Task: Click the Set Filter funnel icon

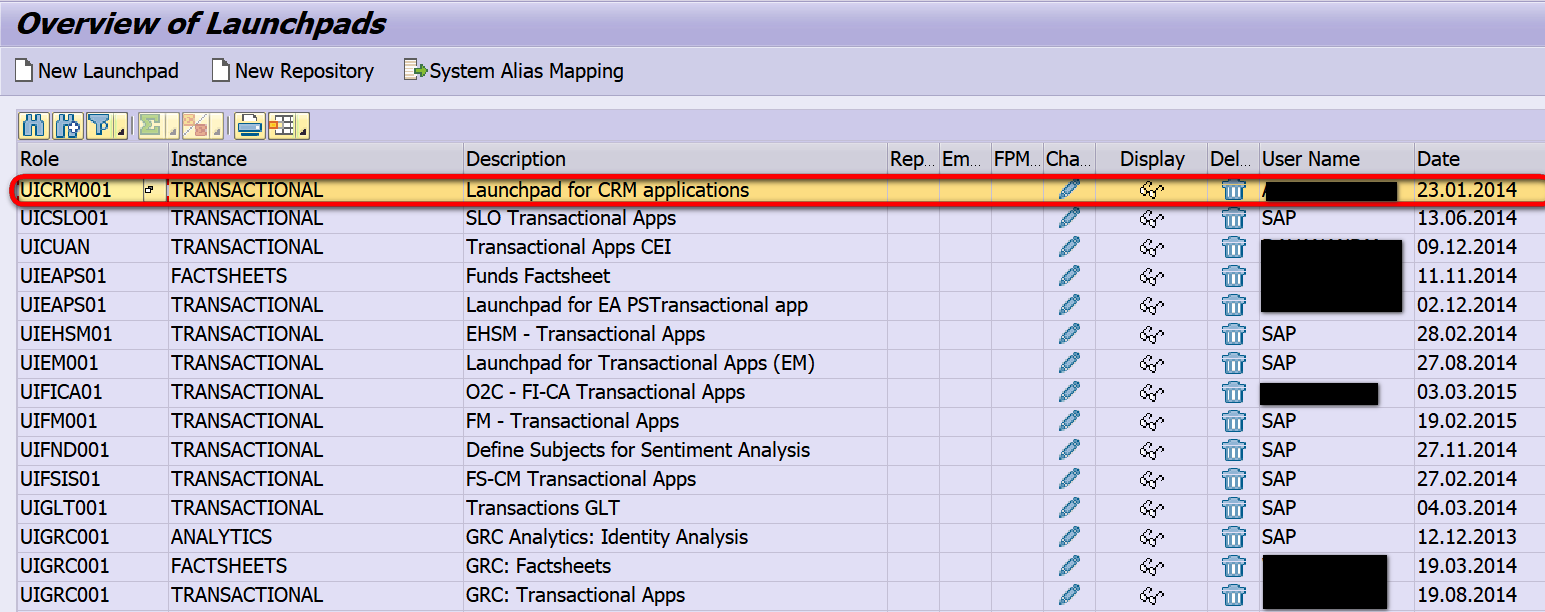Action: pos(98,125)
